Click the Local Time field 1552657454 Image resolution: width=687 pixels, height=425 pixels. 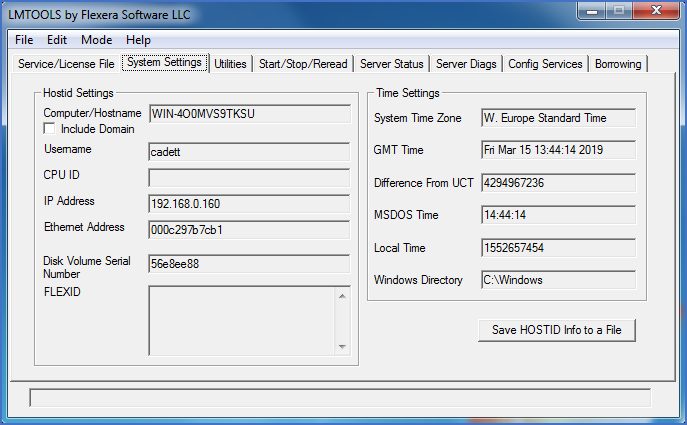558,248
